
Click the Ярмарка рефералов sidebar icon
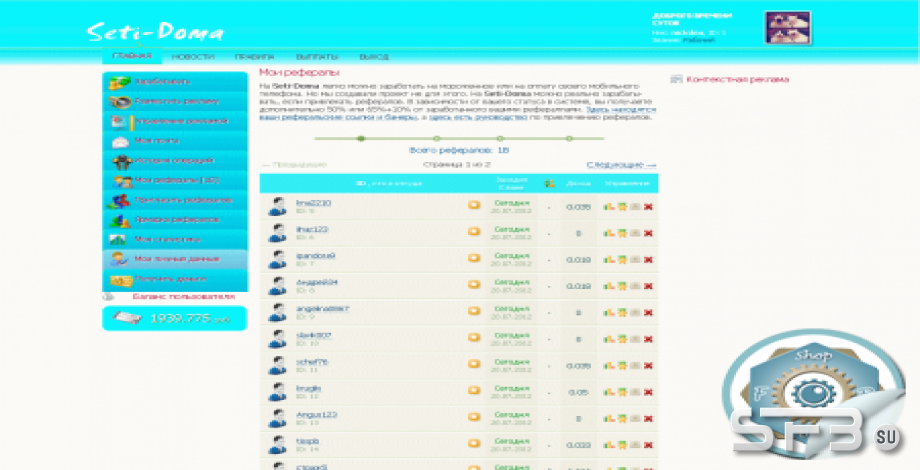coord(119,221)
